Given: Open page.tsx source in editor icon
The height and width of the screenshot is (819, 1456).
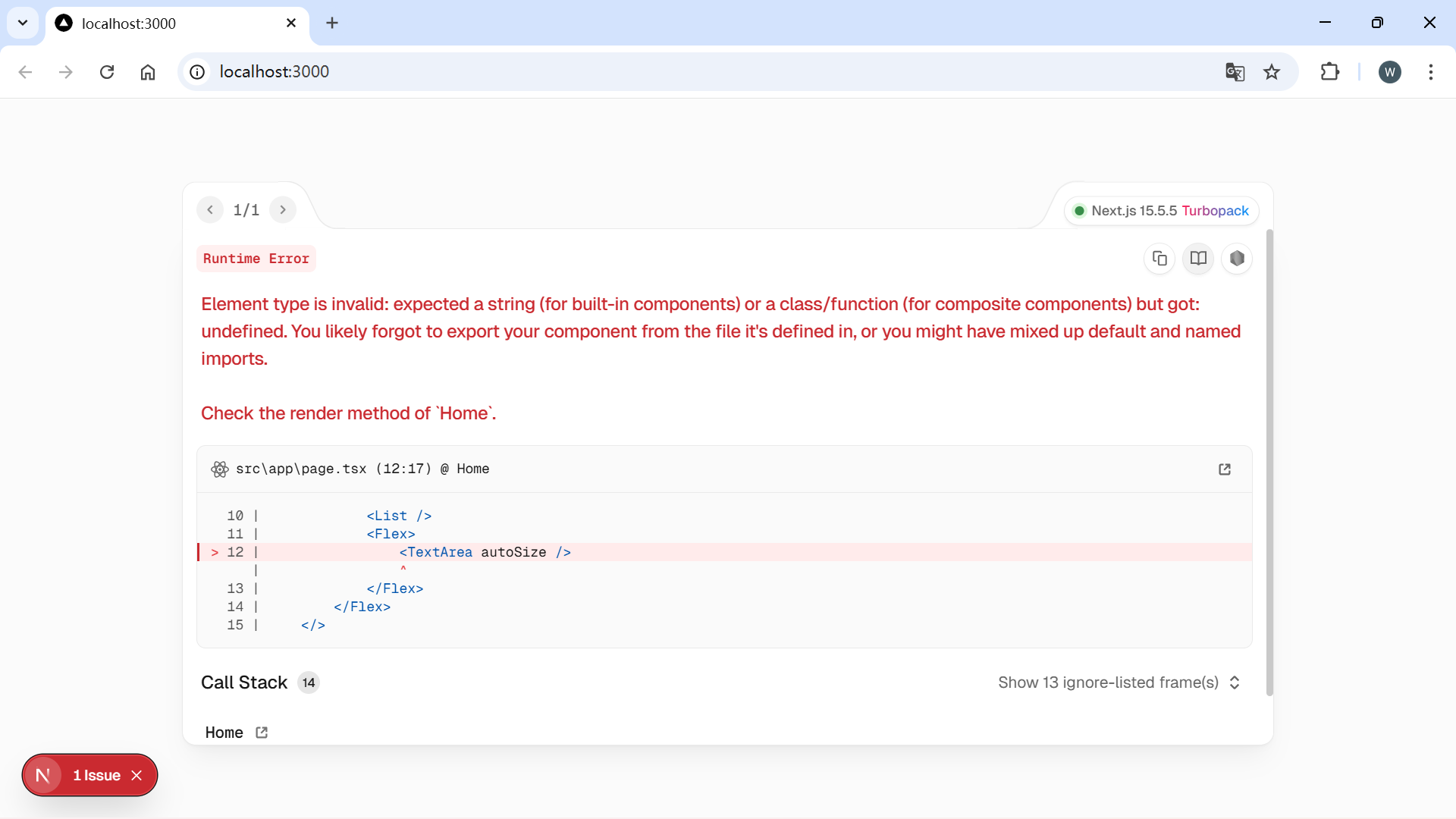Looking at the screenshot, I should coord(1224,469).
